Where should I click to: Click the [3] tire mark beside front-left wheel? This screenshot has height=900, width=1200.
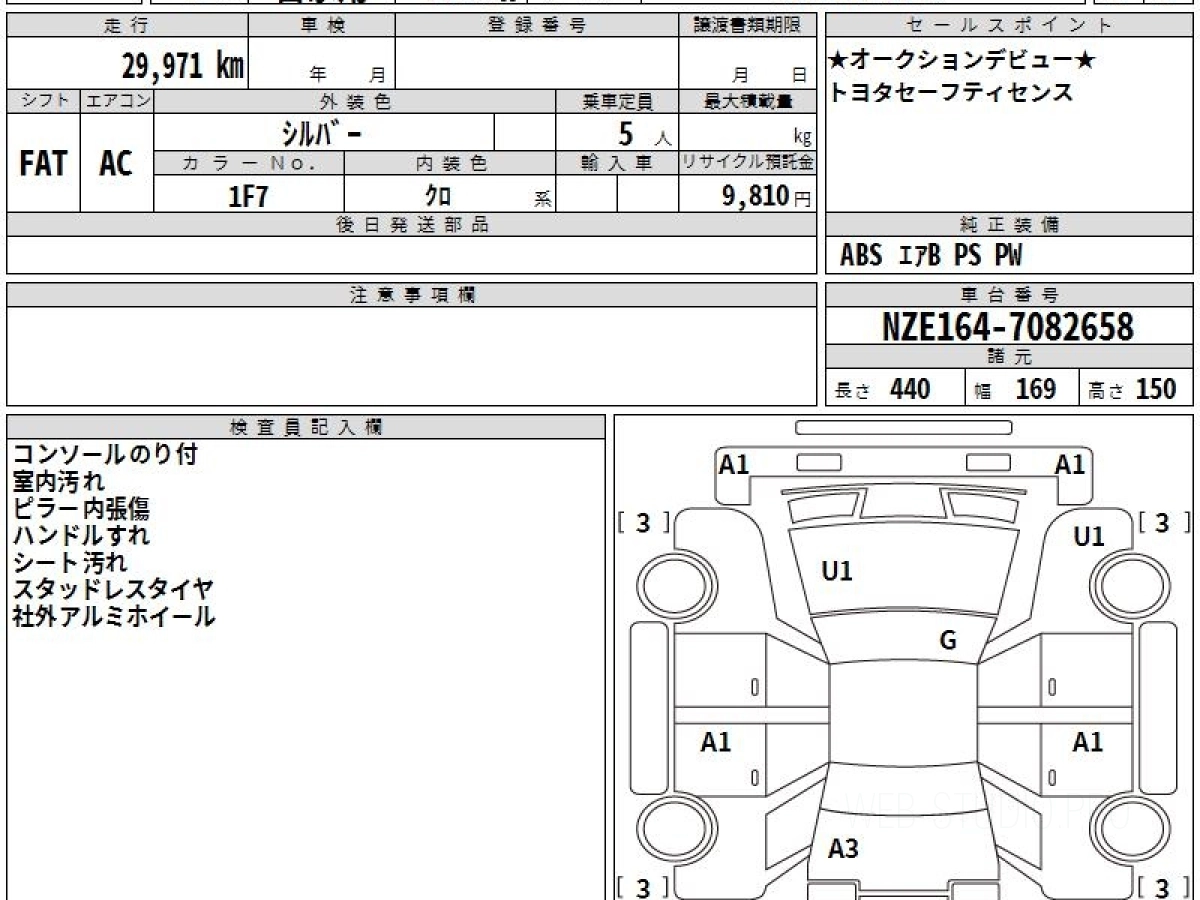pos(643,523)
